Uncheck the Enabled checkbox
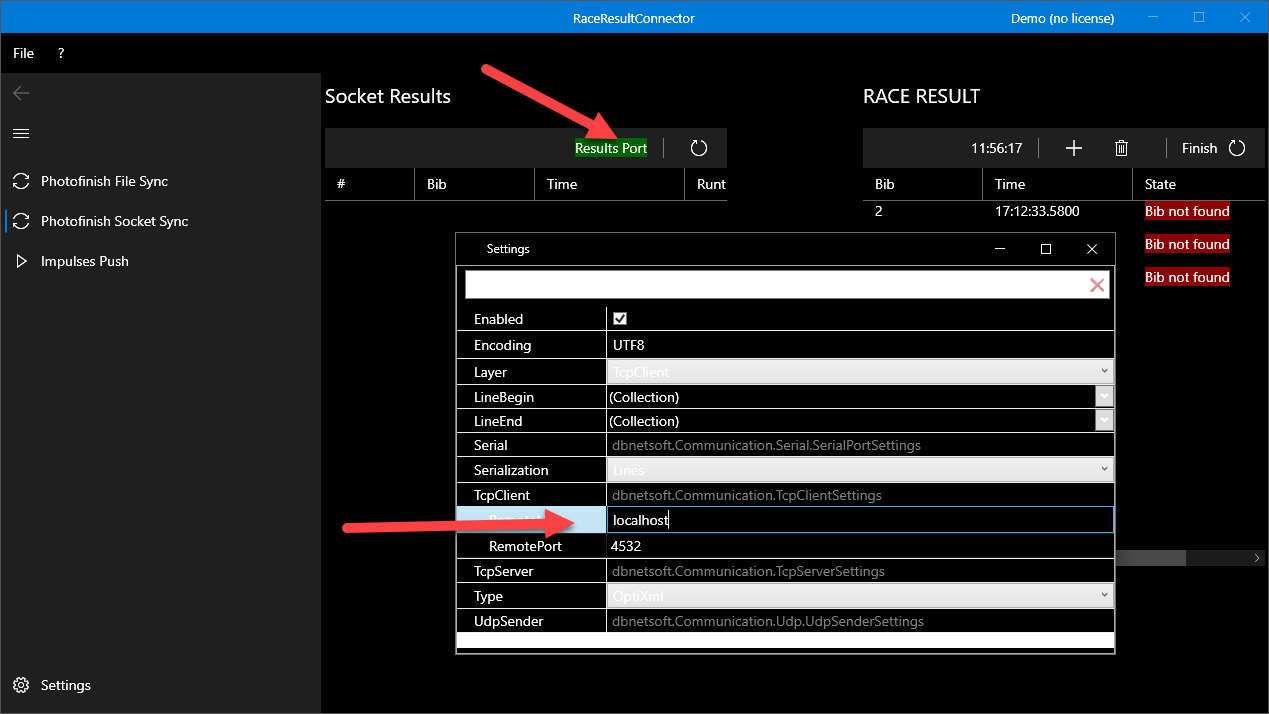The width and height of the screenshot is (1269, 714). coord(620,318)
